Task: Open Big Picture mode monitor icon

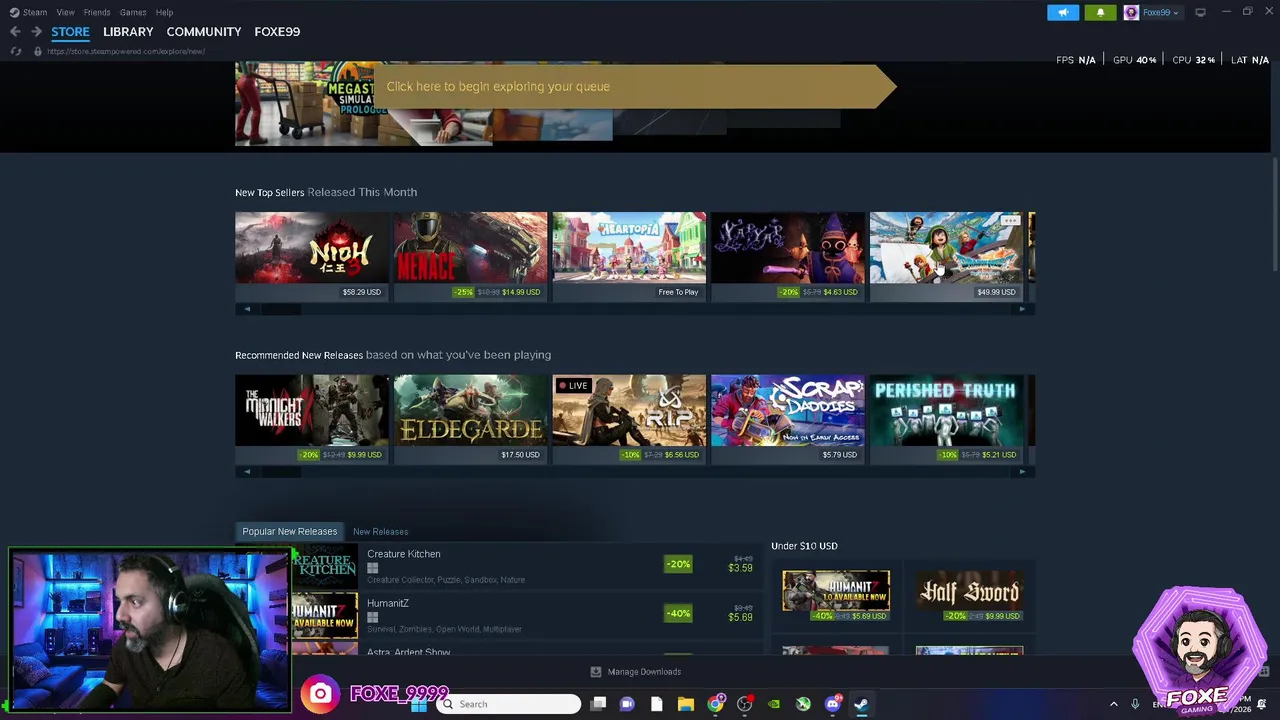Action: 1200,12
